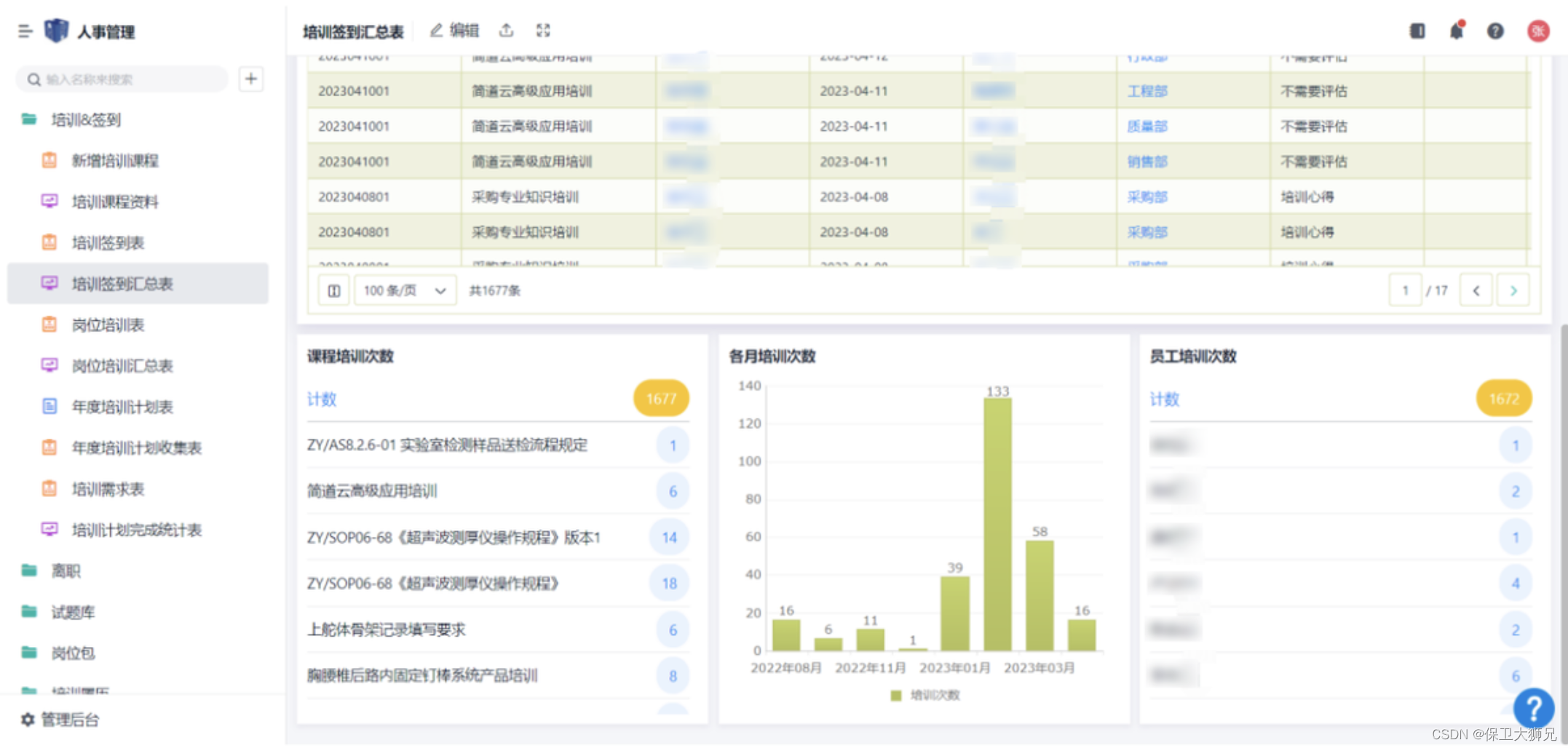Viewport: 1568px width, 748px height.
Task: Click the share/export icon in the header
Action: (x=506, y=31)
